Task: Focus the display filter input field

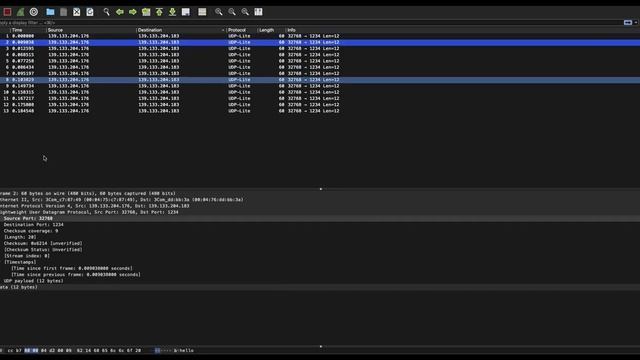Action: coord(310,23)
